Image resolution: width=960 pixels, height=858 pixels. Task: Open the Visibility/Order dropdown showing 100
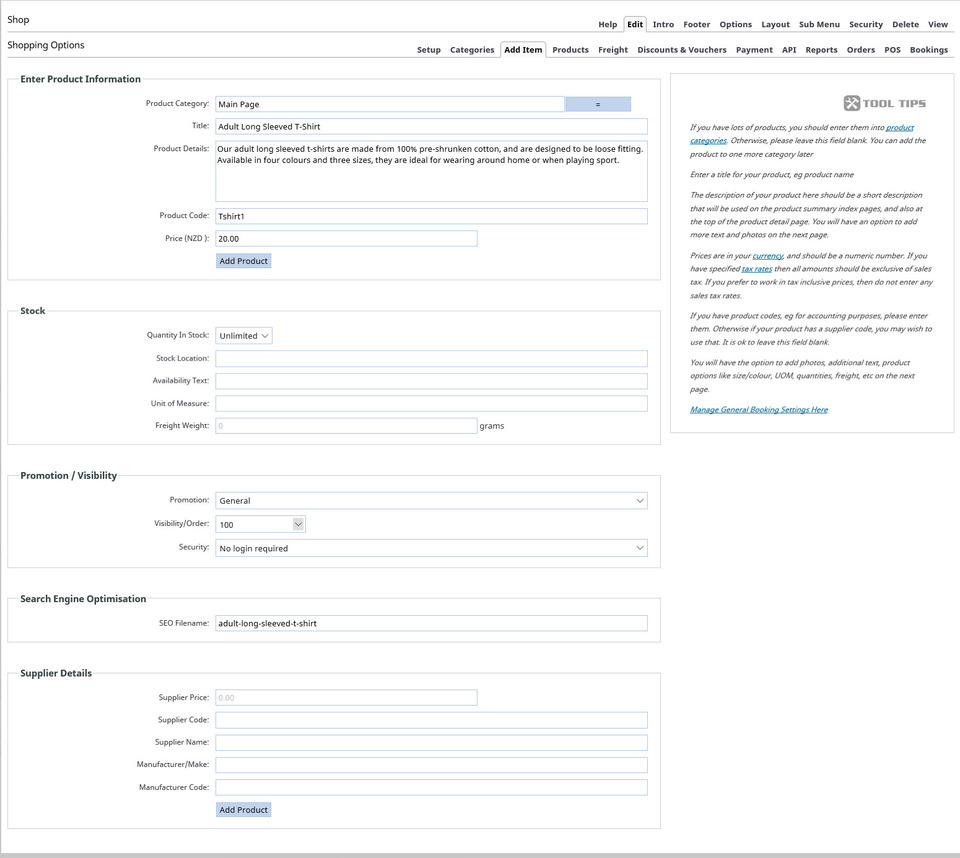(260, 524)
